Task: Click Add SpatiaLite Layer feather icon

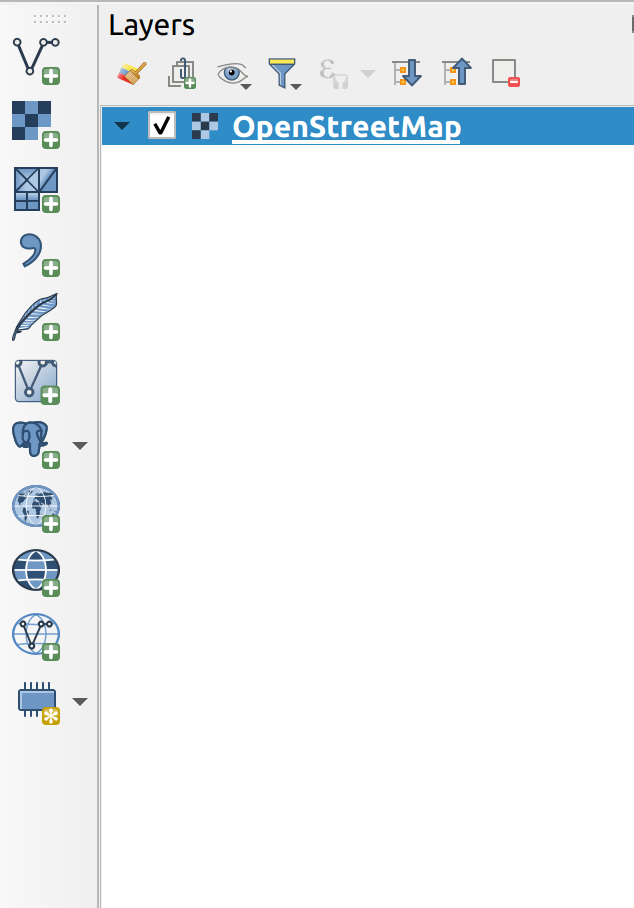Action: click(x=36, y=317)
